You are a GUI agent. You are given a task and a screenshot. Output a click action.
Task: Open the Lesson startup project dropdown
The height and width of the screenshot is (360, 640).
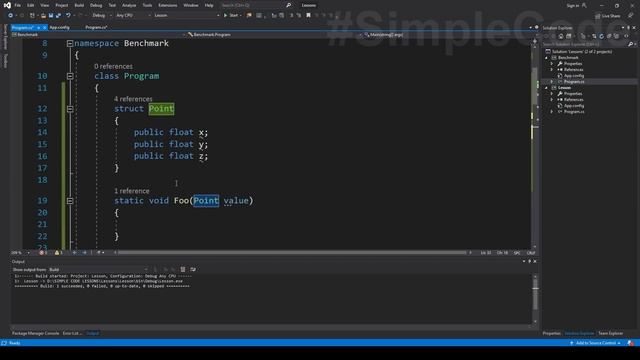point(187,15)
